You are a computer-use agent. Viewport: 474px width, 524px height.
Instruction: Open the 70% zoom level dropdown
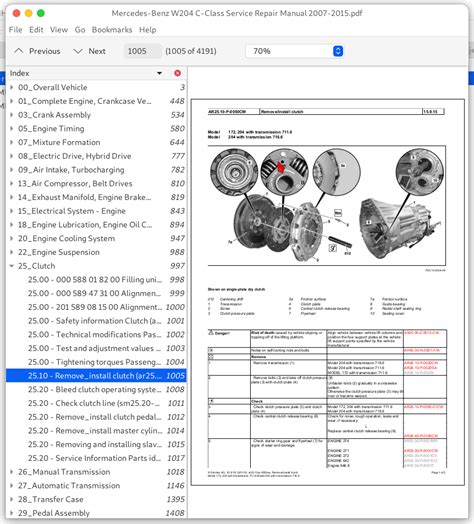pos(294,51)
